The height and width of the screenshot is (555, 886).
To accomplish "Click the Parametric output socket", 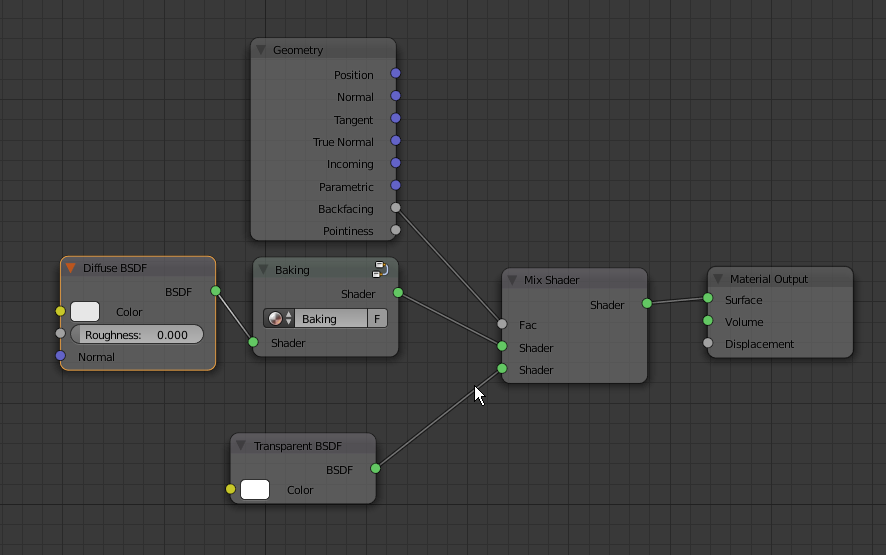I will point(396,185).
